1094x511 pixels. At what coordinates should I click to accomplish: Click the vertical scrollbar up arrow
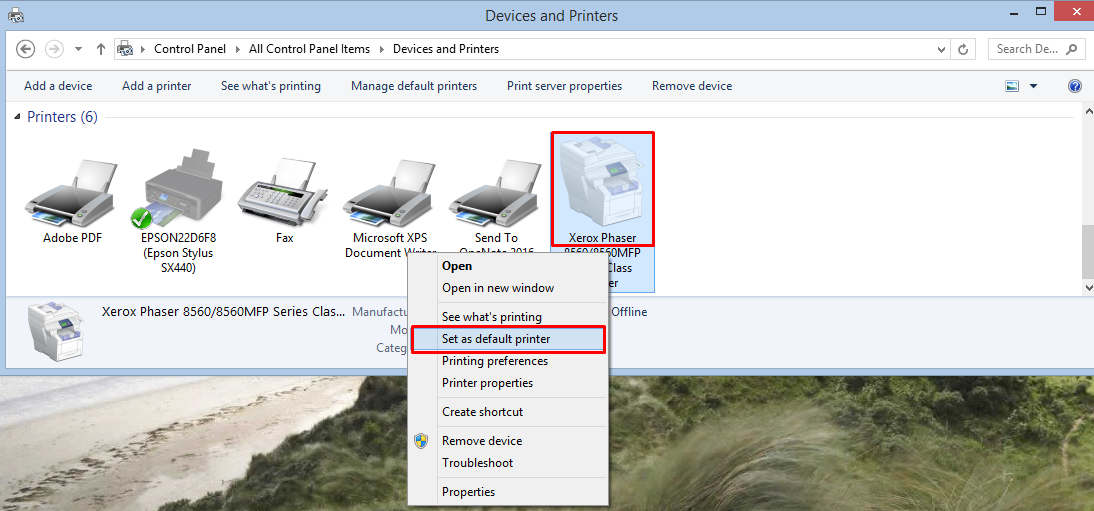click(1087, 110)
